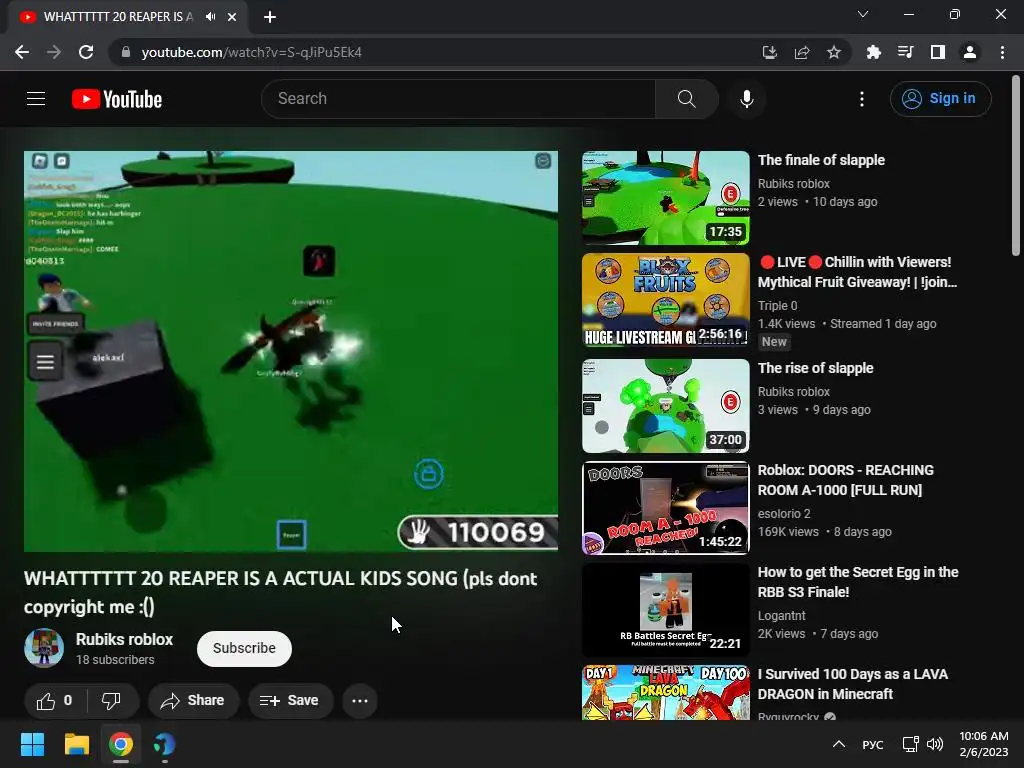Screen dimensions: 1024x768
Task: Open the Chrome profile icon
Action: [x=970, y=52]
